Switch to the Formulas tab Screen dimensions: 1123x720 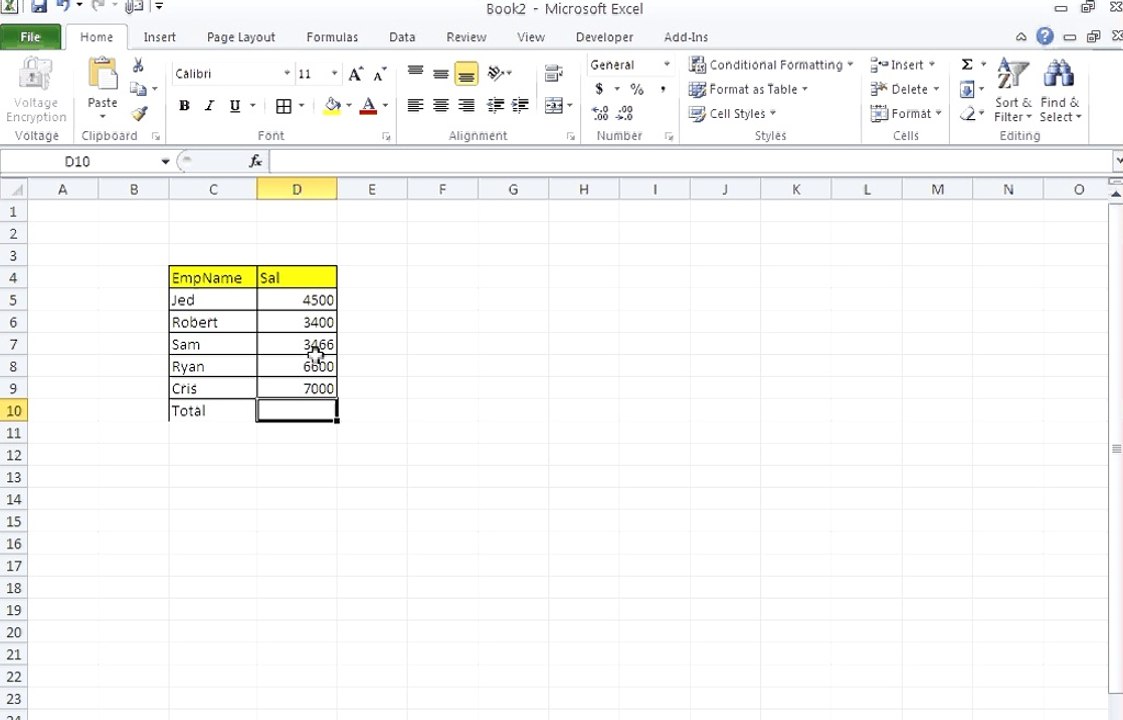tap(332, 37)
